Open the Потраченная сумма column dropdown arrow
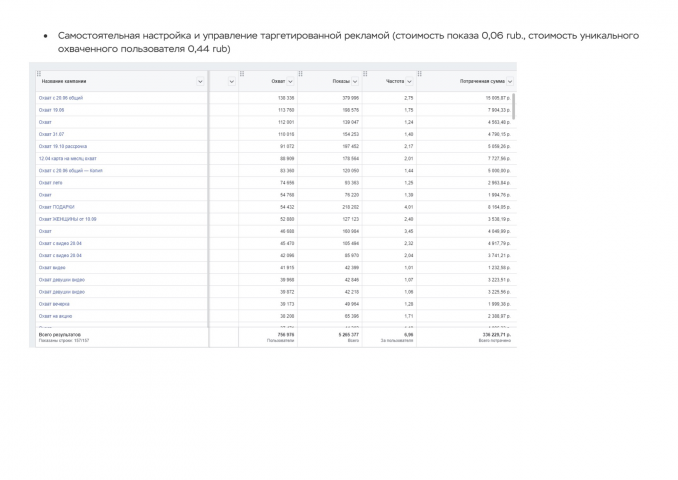The width and height of the screenshot is (678, 480). click(510, 81)
